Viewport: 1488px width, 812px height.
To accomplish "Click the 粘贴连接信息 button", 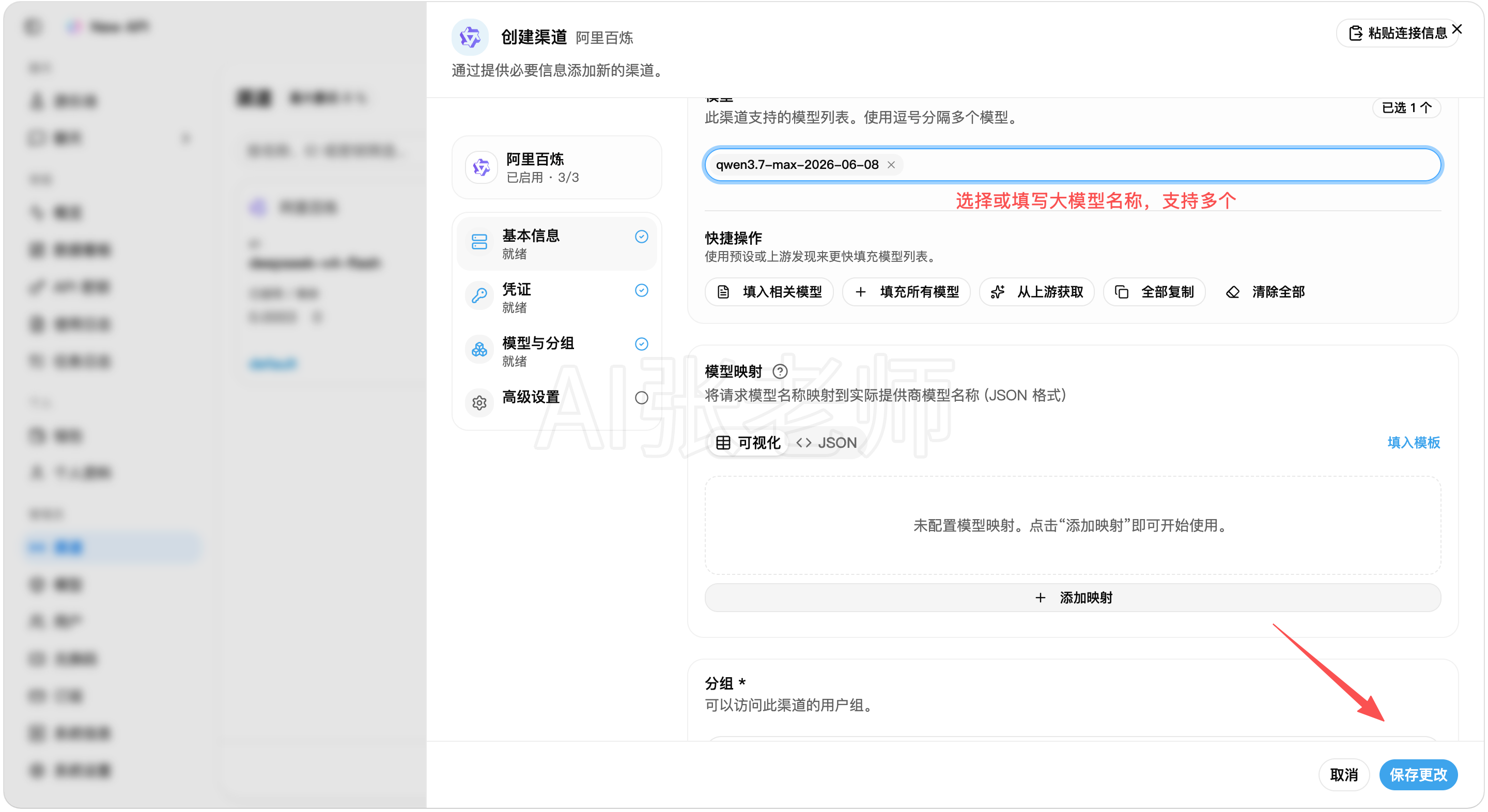I will click(1398, 33).
